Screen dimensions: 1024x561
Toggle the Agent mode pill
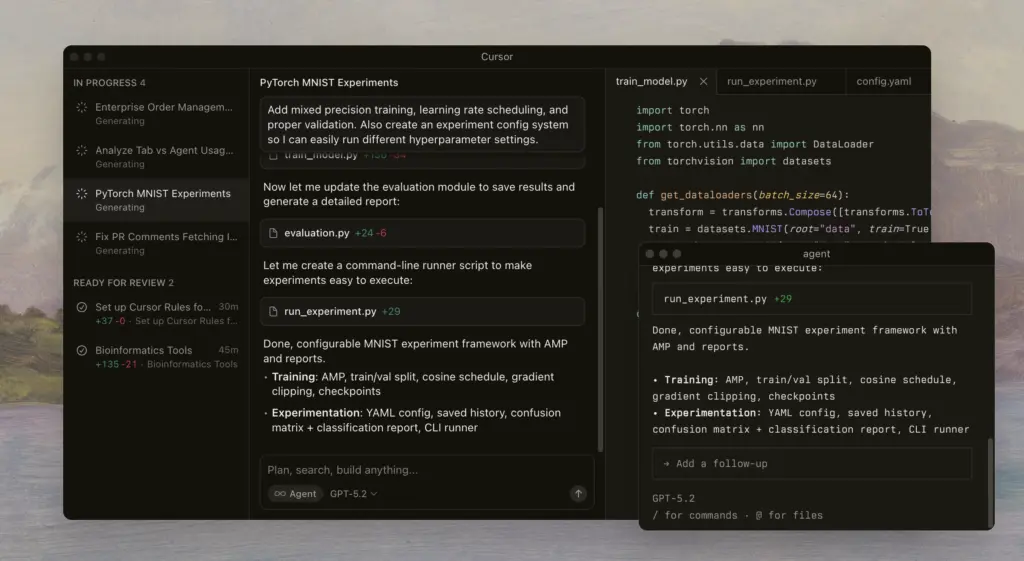coord(295,494)
